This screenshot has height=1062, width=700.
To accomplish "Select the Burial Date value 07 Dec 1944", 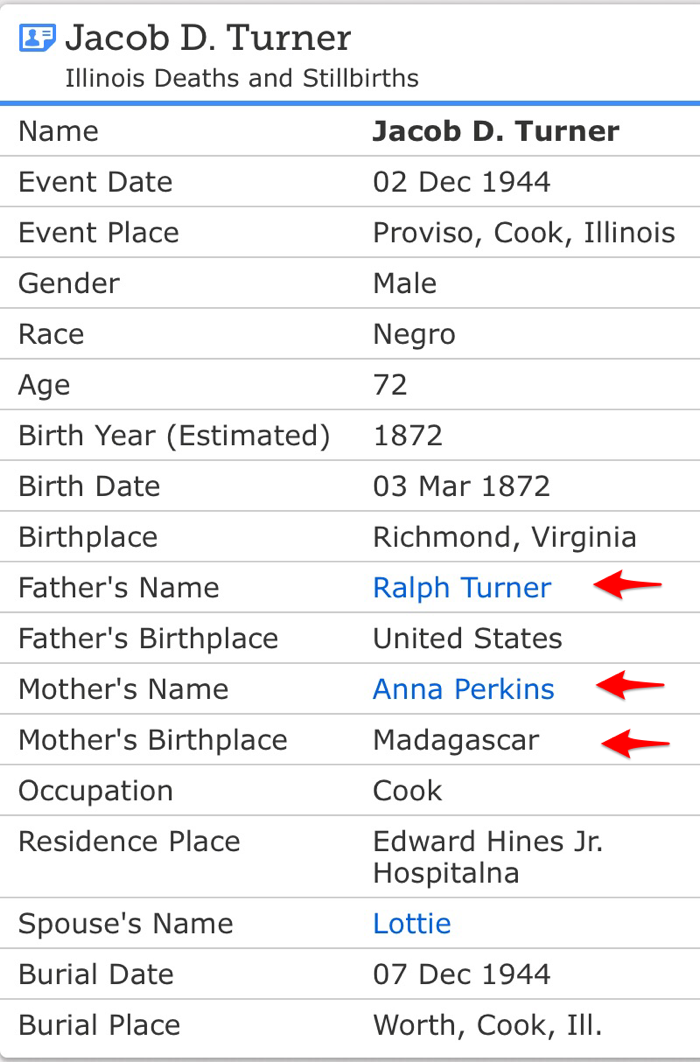I will [461, 974].
